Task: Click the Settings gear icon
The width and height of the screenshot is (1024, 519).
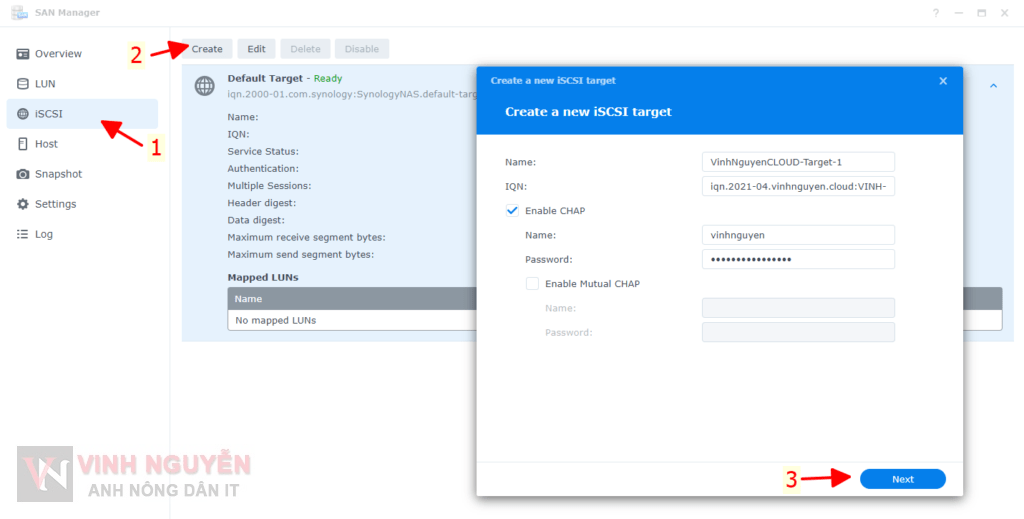Action: (23, 204)
